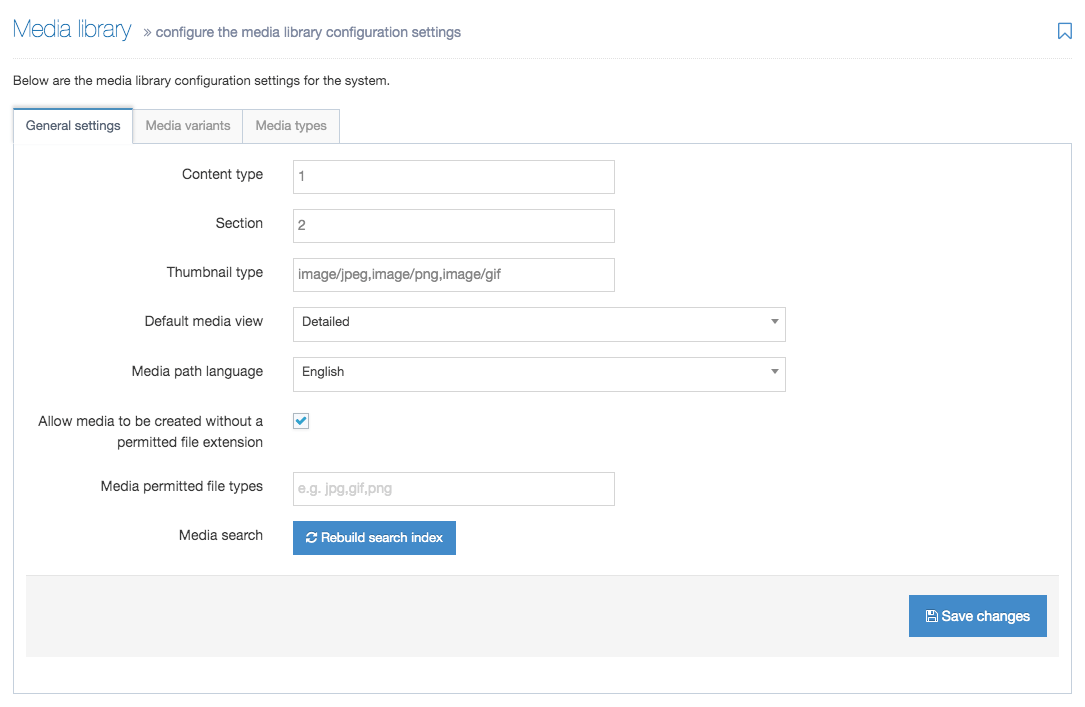Viewport: 1085px width, 707px height.
Task: Click the arrow on the Default media view select
Action: point(774,322)
